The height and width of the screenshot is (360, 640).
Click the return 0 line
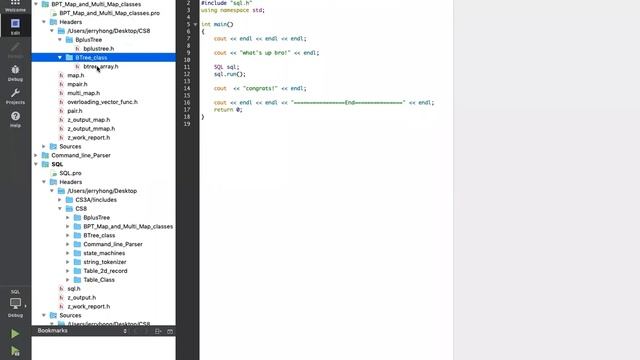pyautogui.click(x=228, y=110)
